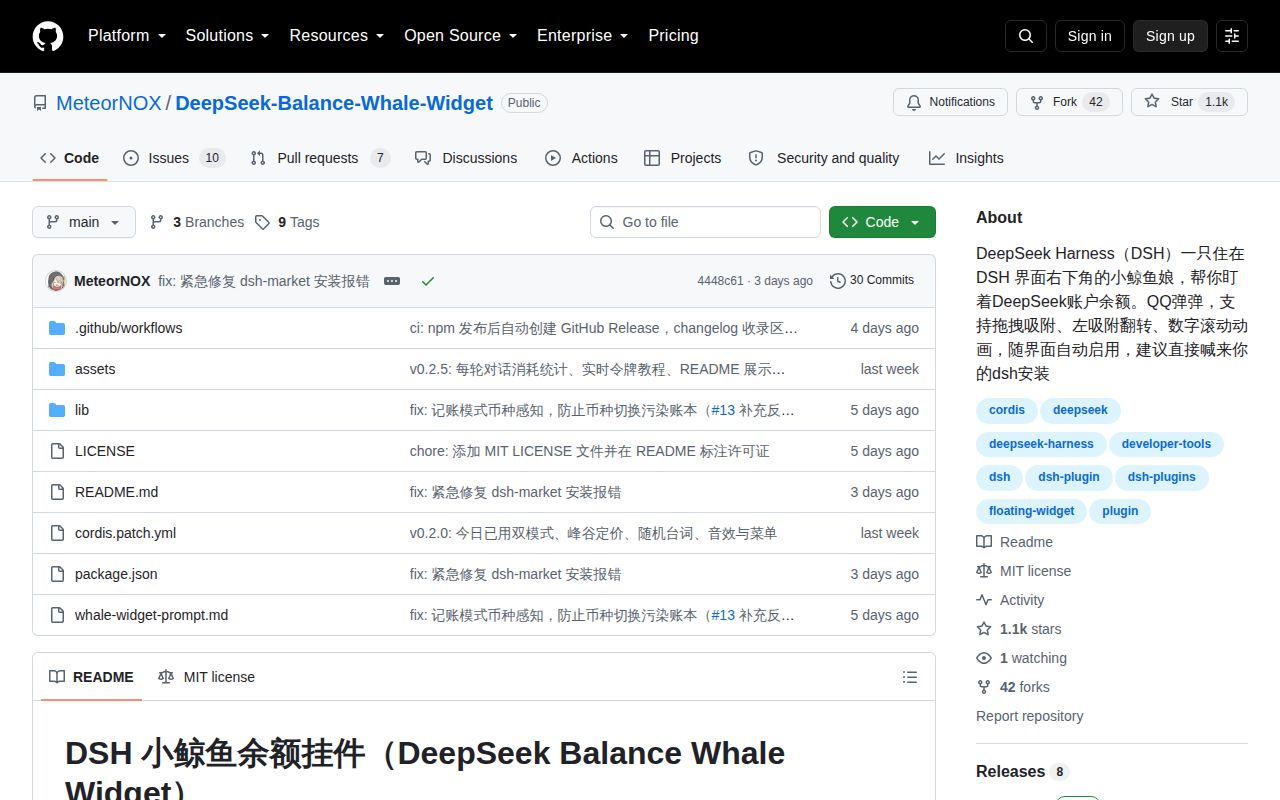Star the repository
The width and height of the screenshot is (1280, 800).
click(x=1189, y=102)
